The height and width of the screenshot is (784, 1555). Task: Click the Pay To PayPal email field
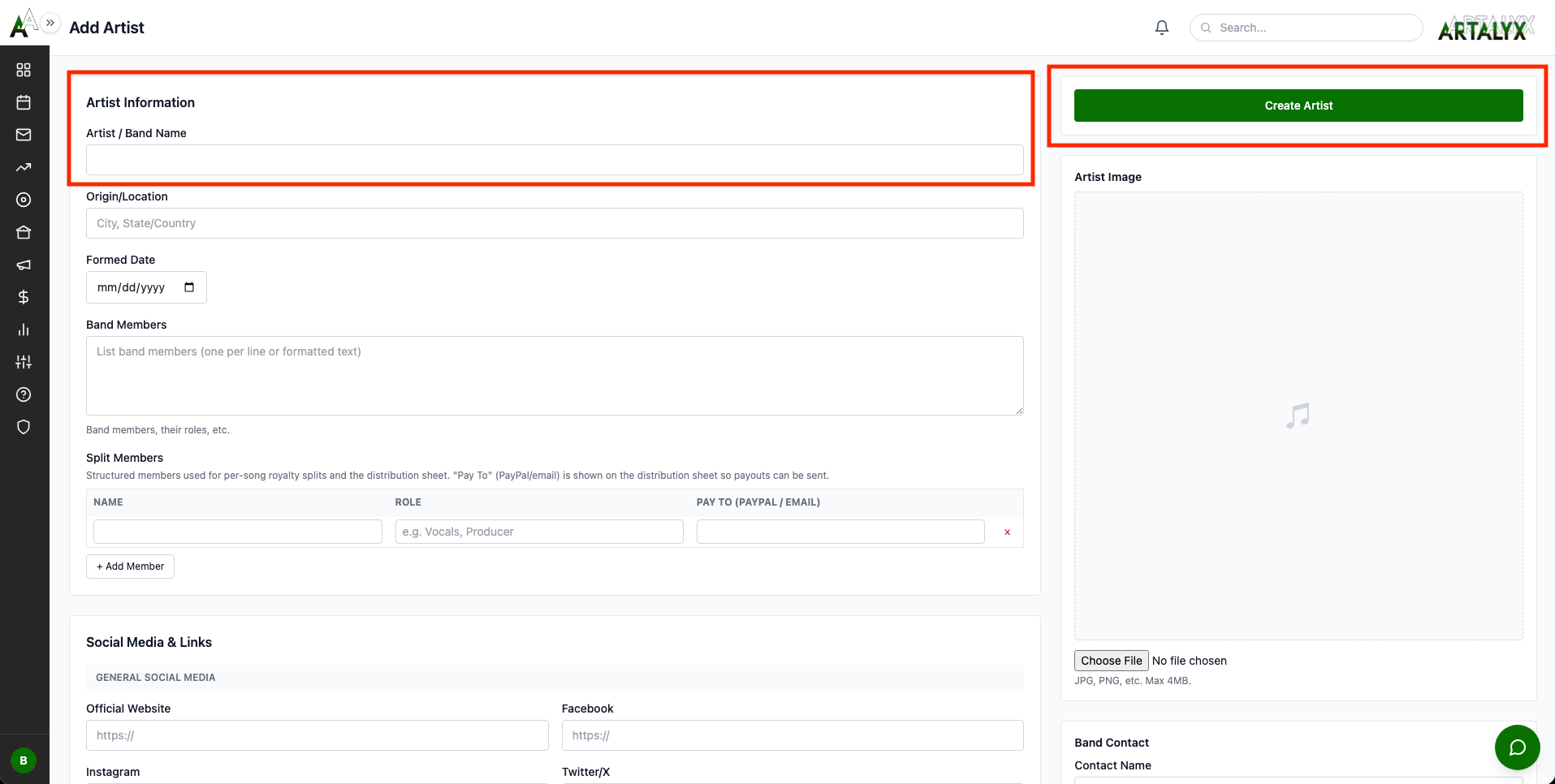click(x=840, y=532)
